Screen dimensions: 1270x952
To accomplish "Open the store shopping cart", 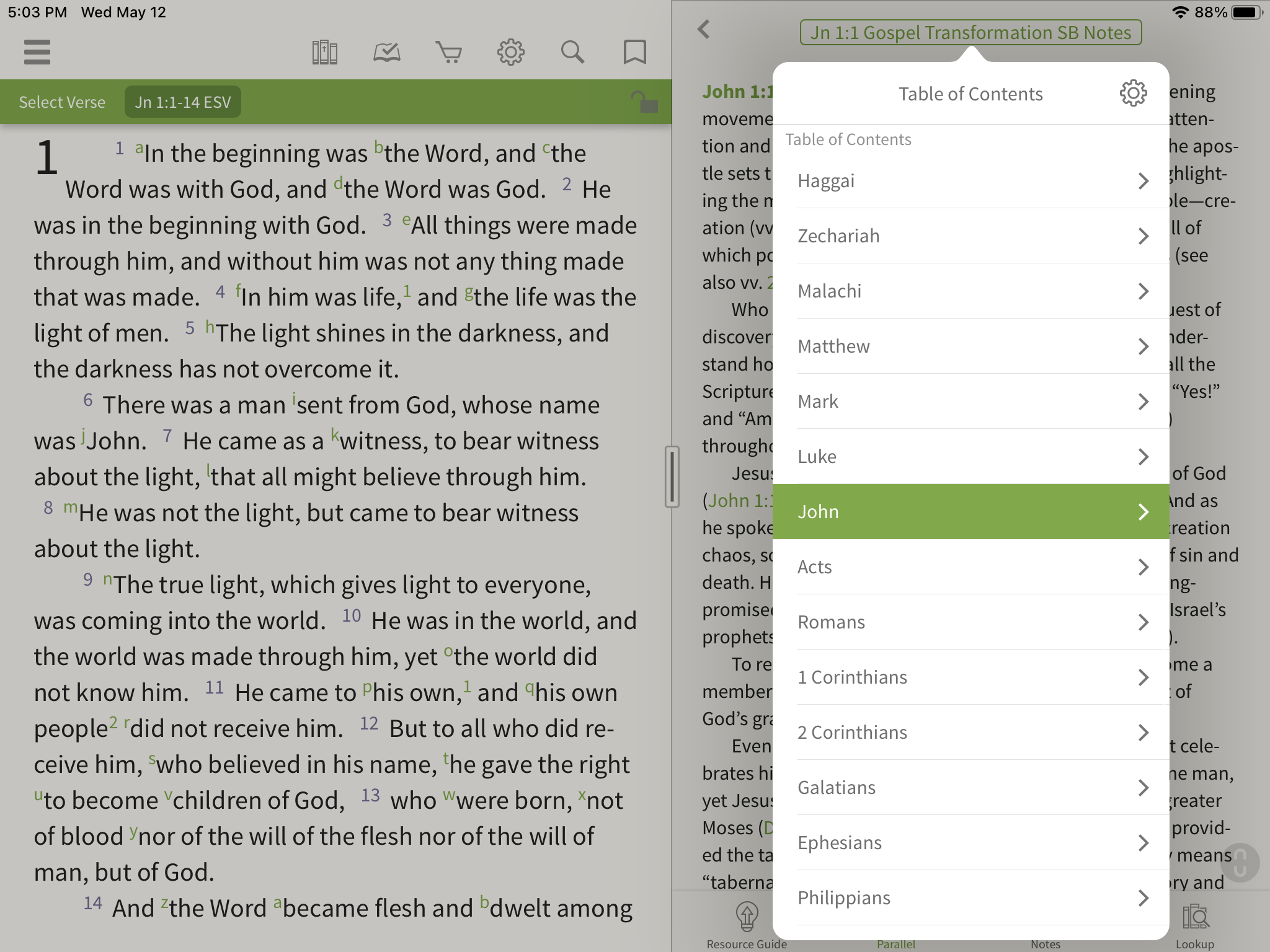I will tap(448, 53).
